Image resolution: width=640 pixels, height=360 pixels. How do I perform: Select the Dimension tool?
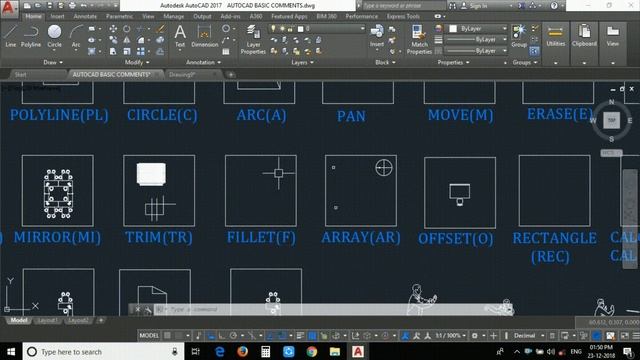[204, 36]
